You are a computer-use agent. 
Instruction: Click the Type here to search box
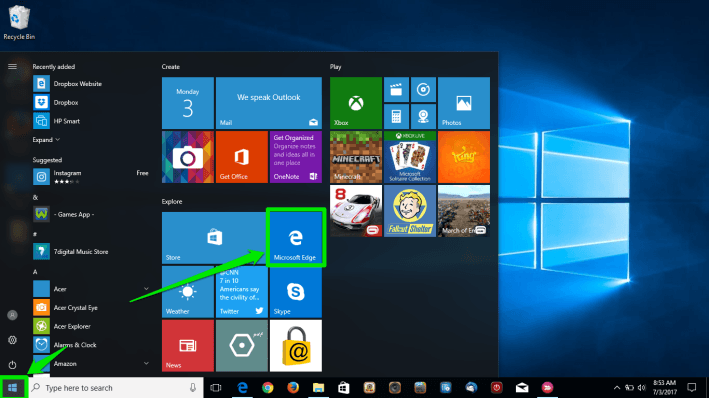click(x=116, y=388)
